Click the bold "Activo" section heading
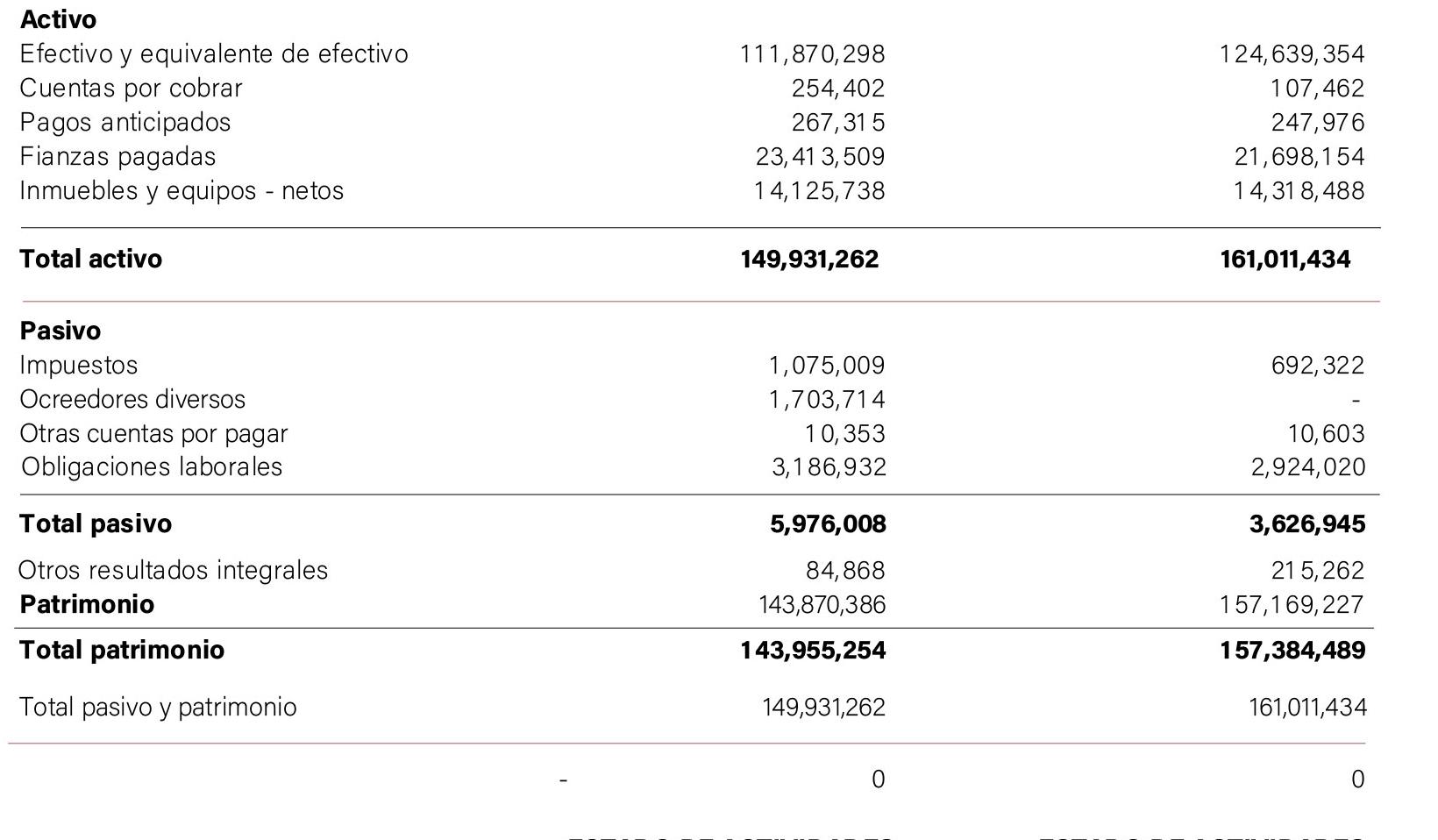 [58, 19]
